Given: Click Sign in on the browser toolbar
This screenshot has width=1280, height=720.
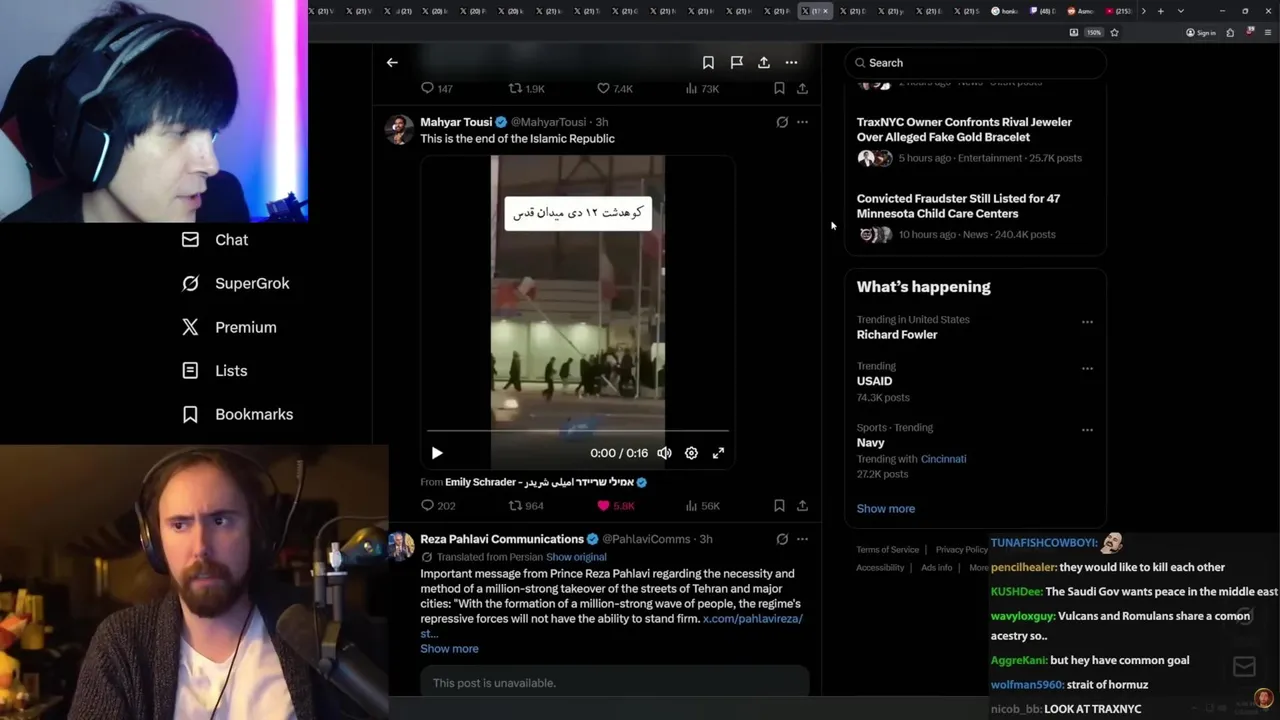Looking at the screenshot, I should click(1201, 32).
